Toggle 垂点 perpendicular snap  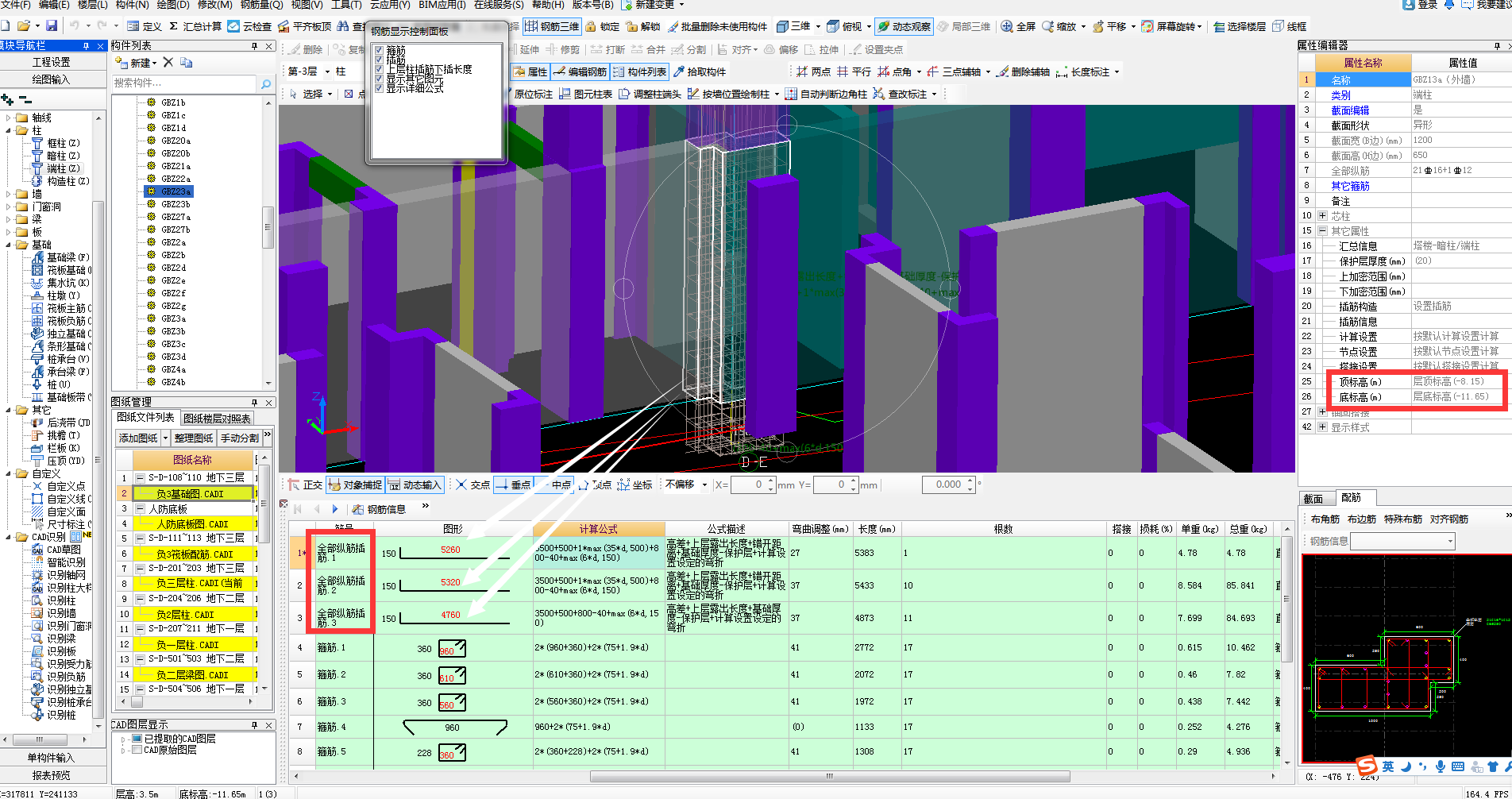513,484
